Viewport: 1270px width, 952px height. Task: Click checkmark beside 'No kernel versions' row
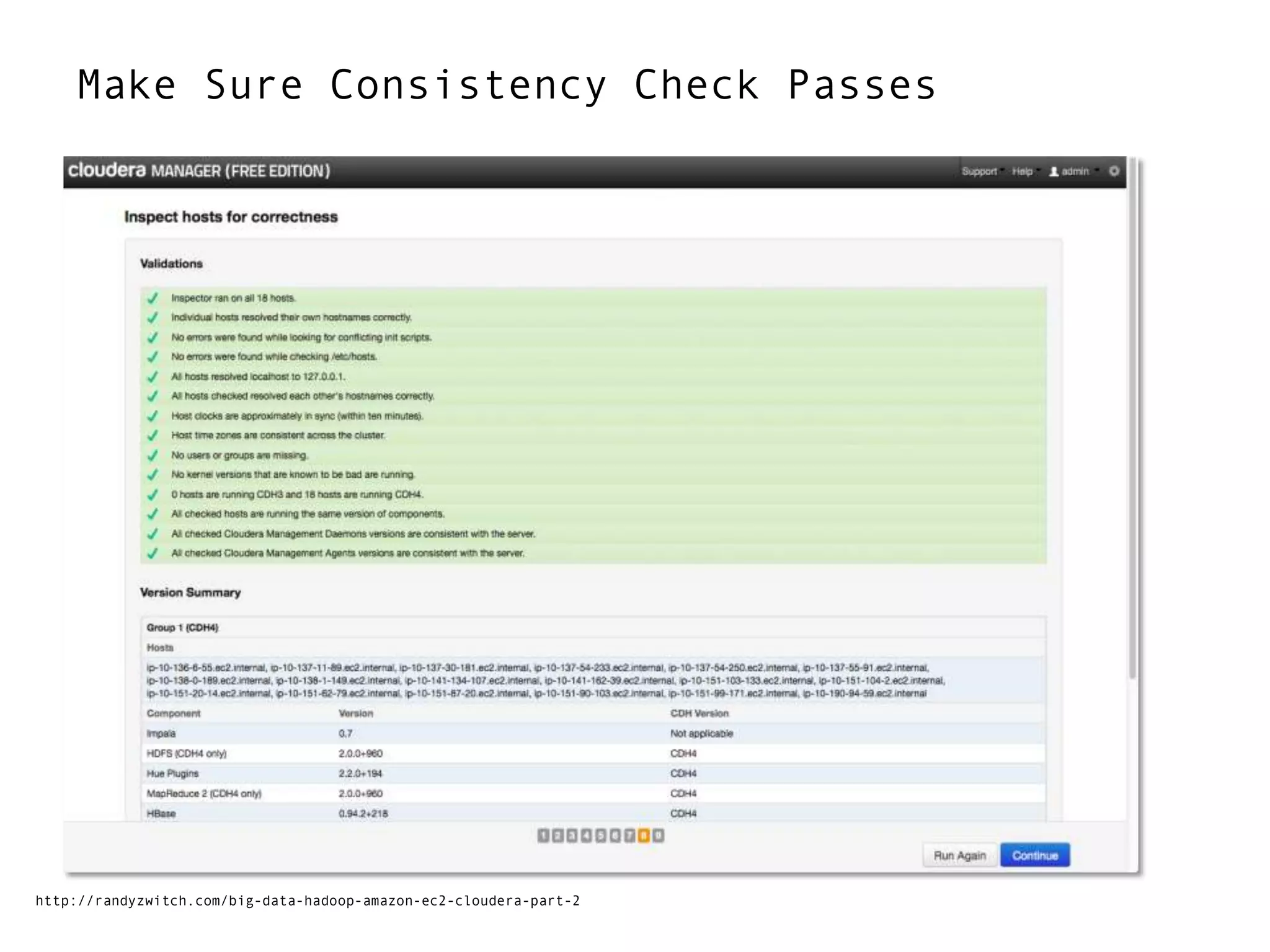[x=153, y=475]
